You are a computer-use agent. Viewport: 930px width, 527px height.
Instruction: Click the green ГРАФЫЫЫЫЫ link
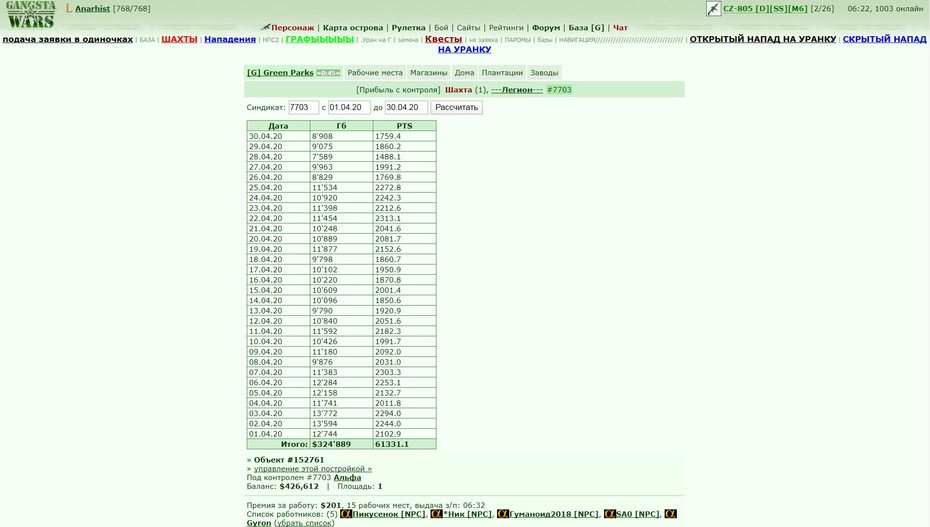(320, 39)
